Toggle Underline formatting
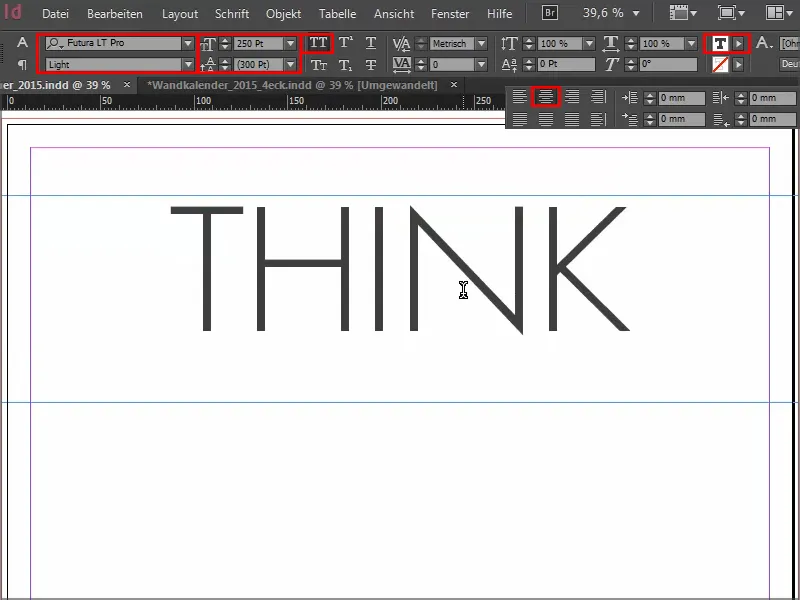 (371, 43)
